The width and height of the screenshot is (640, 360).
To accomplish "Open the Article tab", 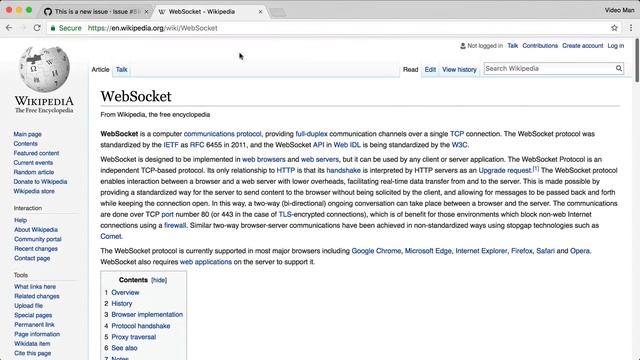I will (x=100, y=69).
